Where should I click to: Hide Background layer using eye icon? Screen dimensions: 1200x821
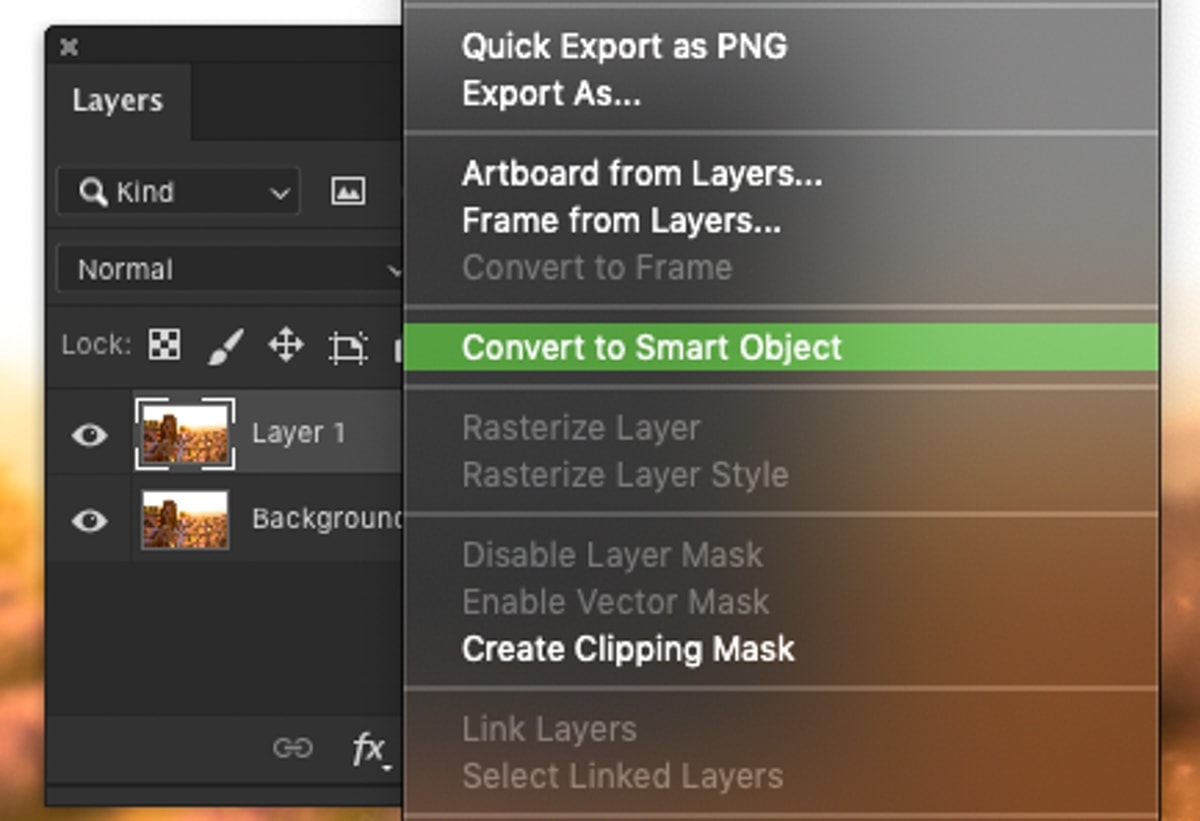point(90,521)
